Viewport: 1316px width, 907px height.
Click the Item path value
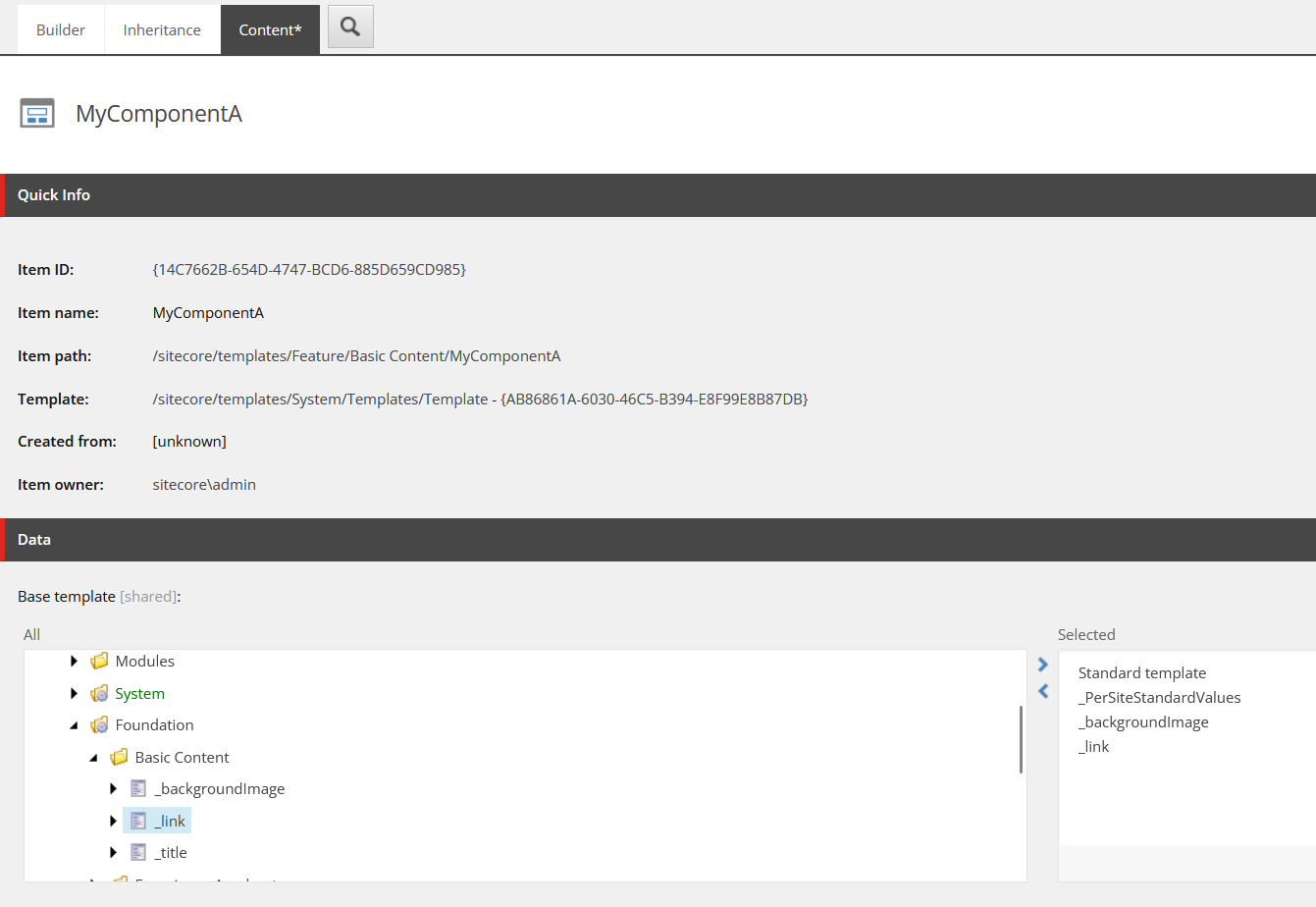coord(356,356)
